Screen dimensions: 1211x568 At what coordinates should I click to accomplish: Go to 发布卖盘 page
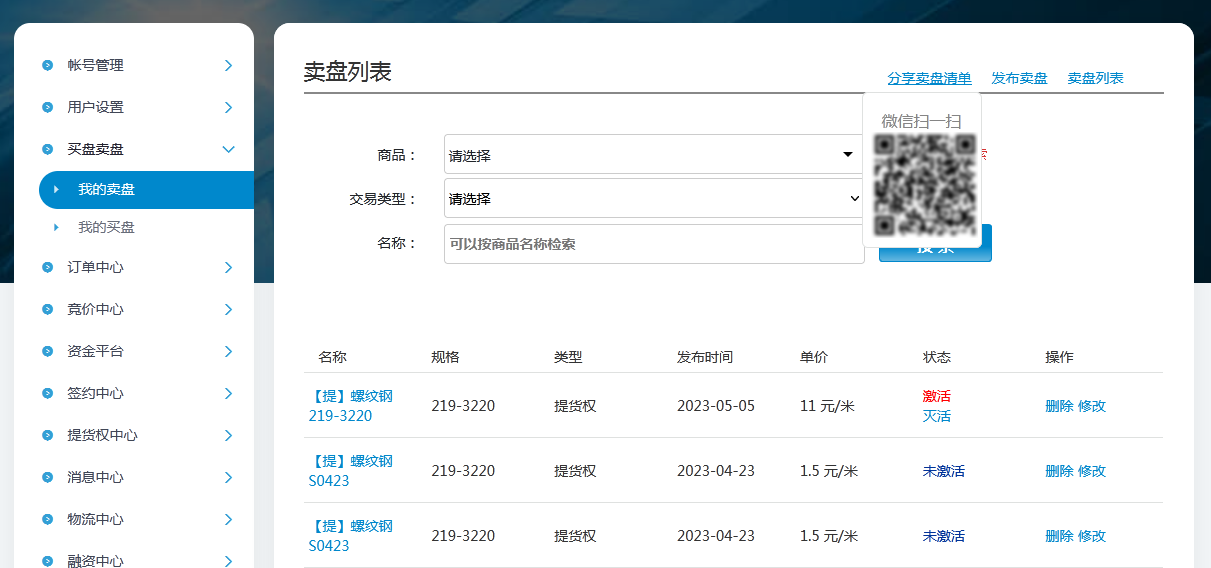tap(1019, 78)
